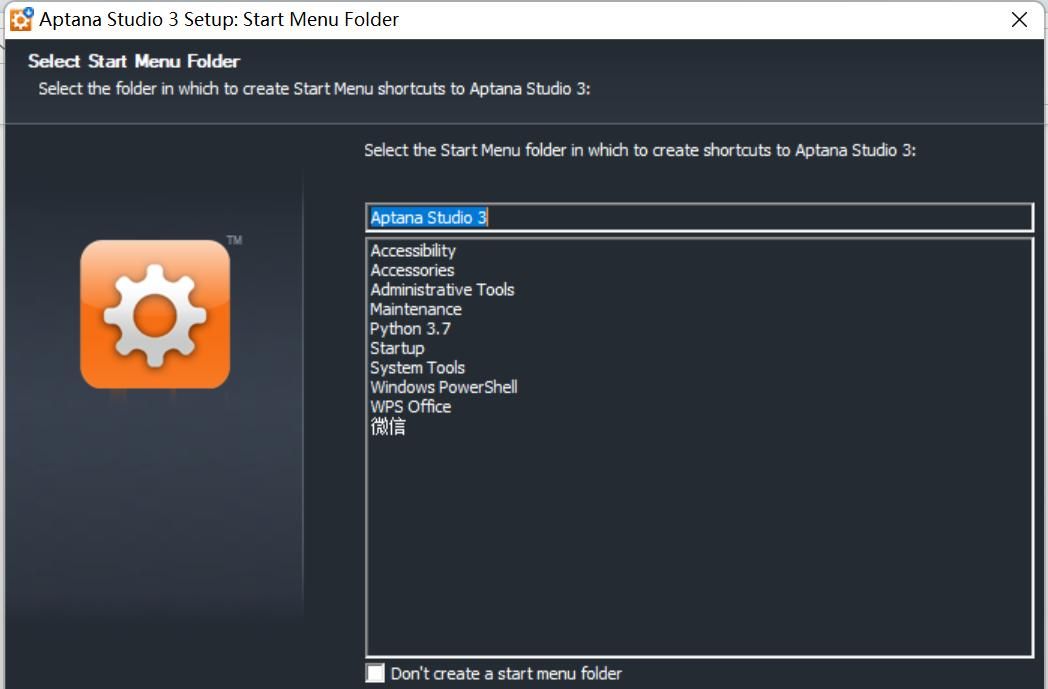Close the Aptana Studio 3 Setup window
This screenshot has width=1048, height=689.
coord(1019,19)
